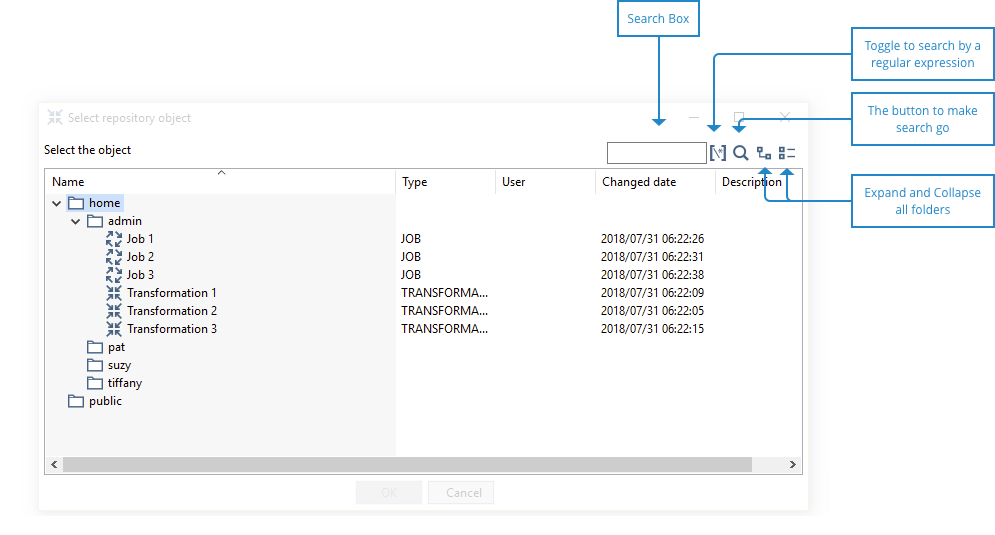This screenshot has height=535, width=995.
Task: Select the admin folder icon
Action: point(95,221)
